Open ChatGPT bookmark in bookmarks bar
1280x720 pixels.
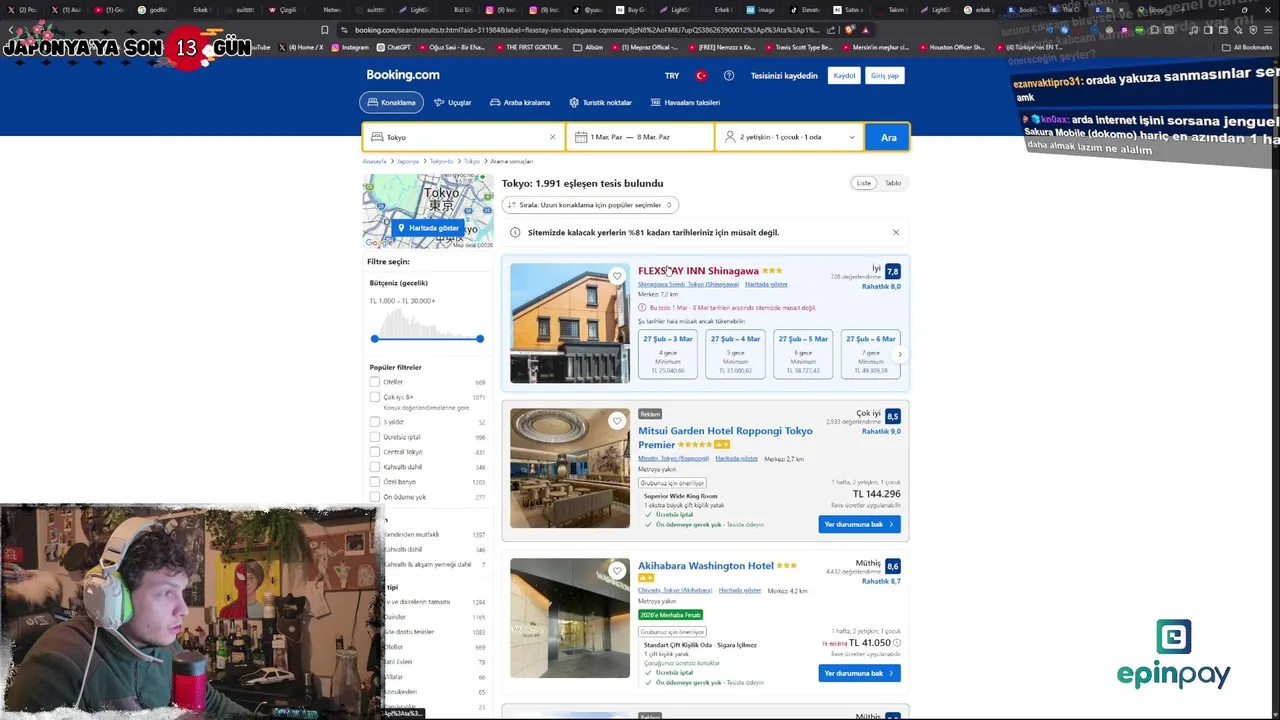393,47
